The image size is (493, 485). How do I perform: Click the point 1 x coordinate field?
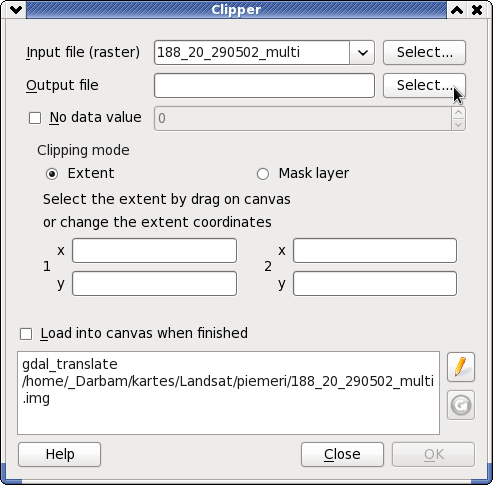coord(154,250)
